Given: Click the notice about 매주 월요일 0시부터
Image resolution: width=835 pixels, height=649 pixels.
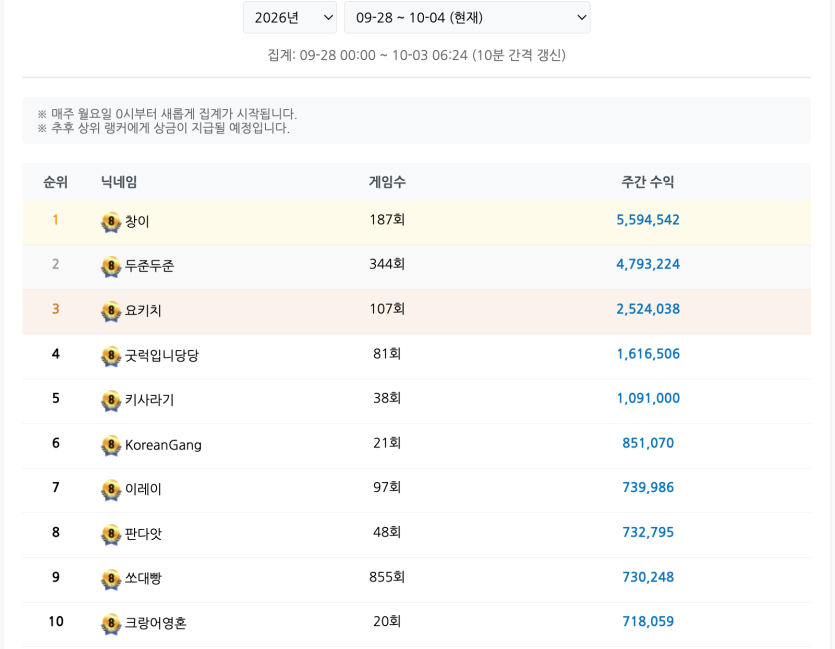Looking at the screenshot, I should tap(167, 113).
